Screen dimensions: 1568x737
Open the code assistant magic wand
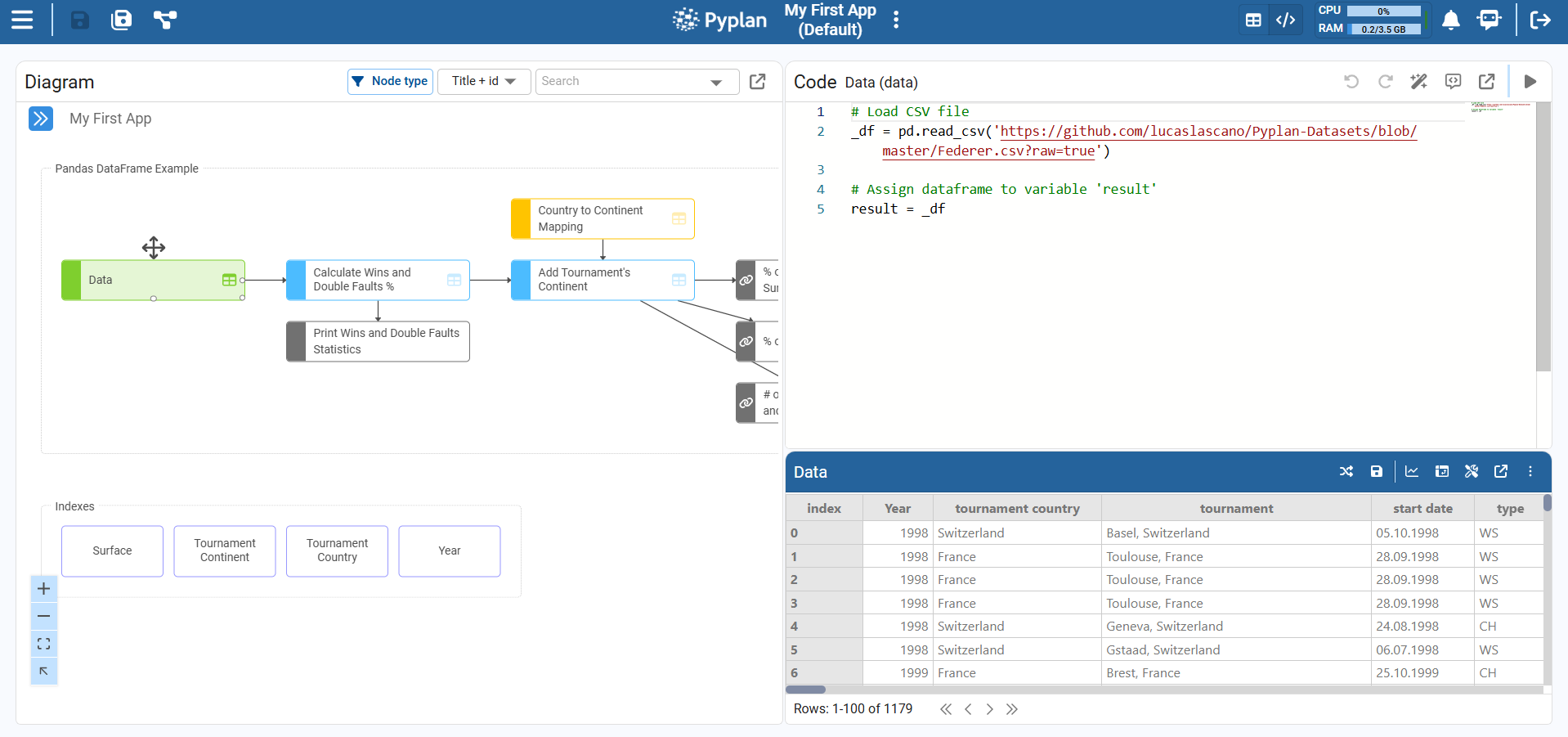pyautogui.click(x=1418, y=81)
